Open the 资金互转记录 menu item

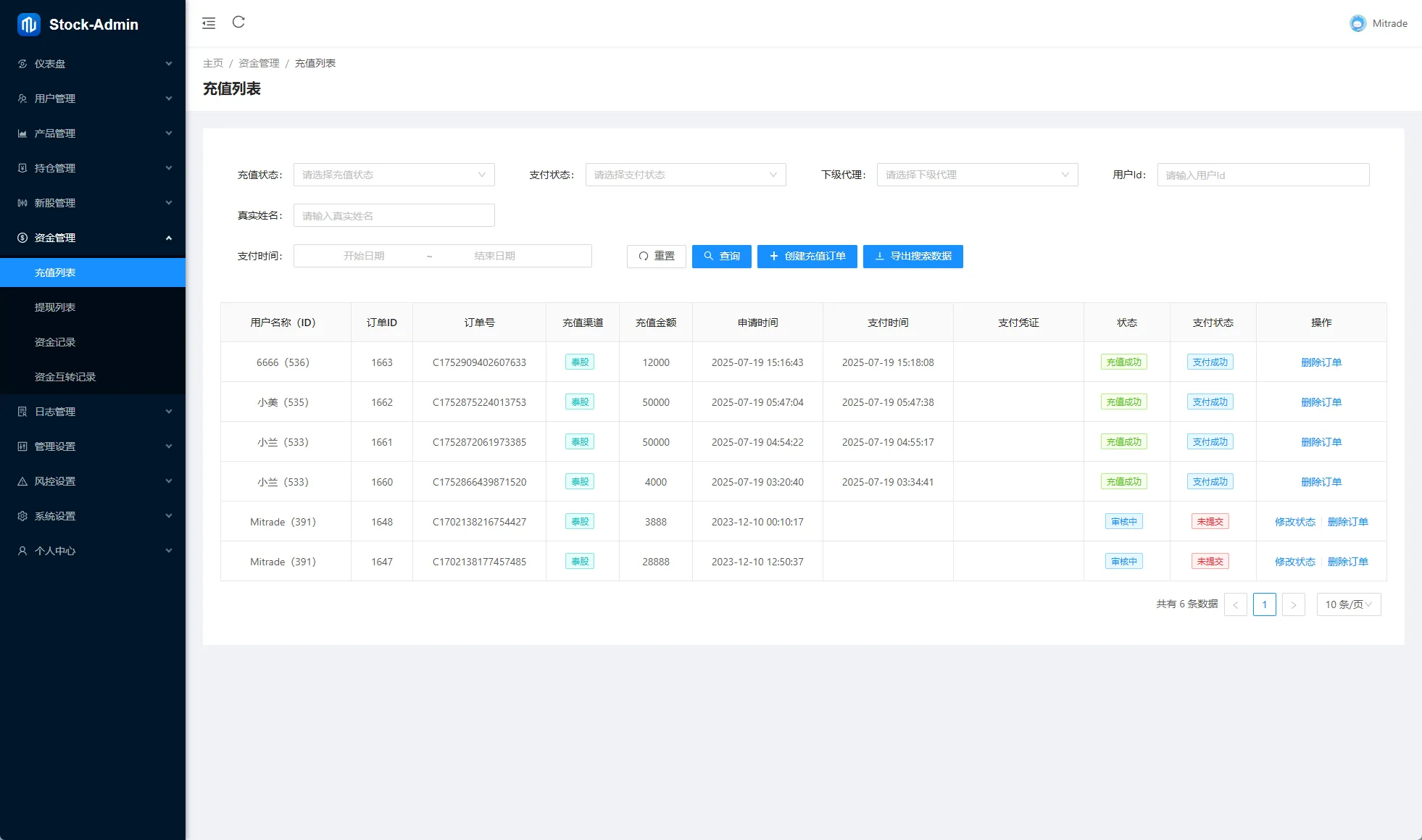(x=65, y=377)
